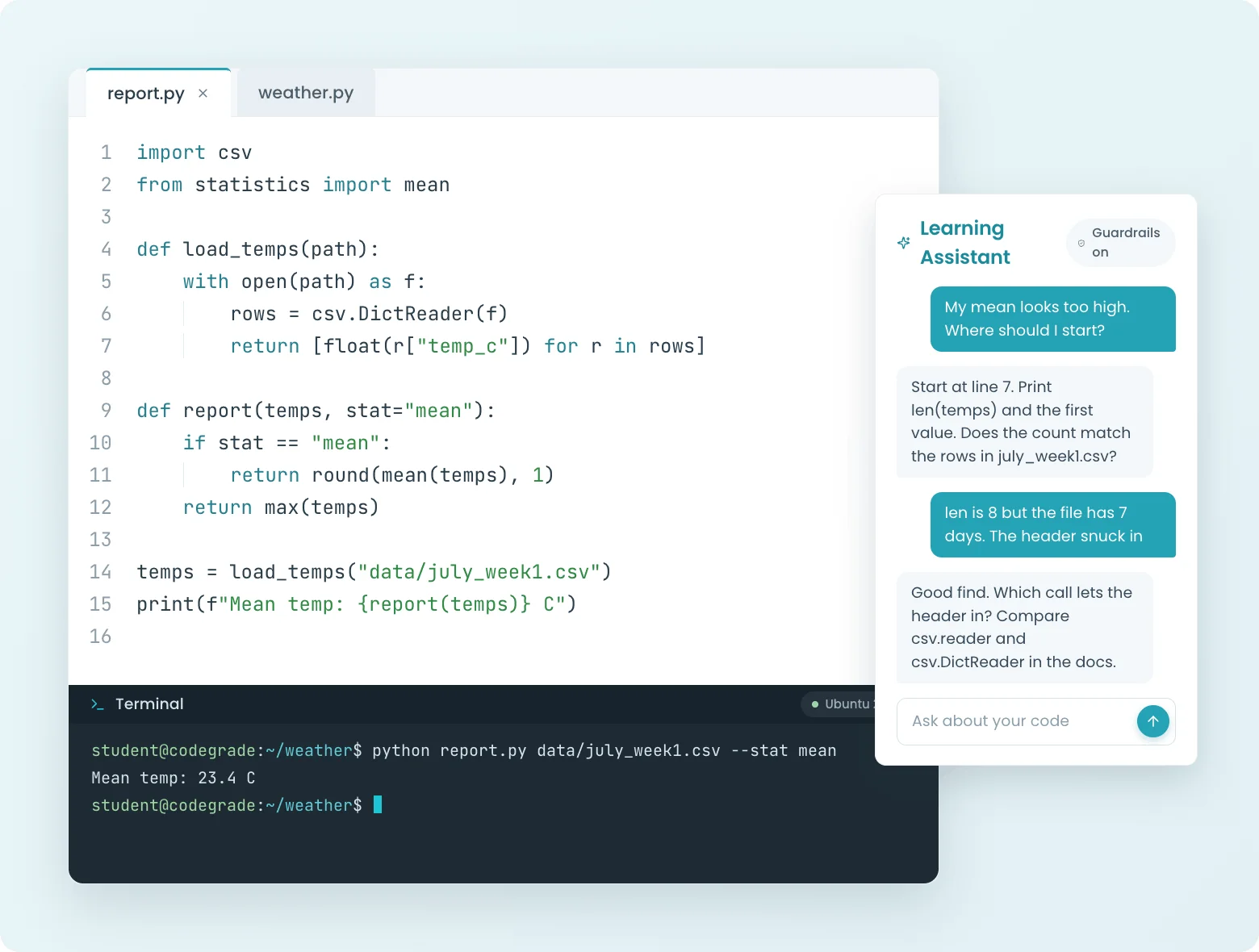Open the Terminal panel header label

[x=149, y=704]
